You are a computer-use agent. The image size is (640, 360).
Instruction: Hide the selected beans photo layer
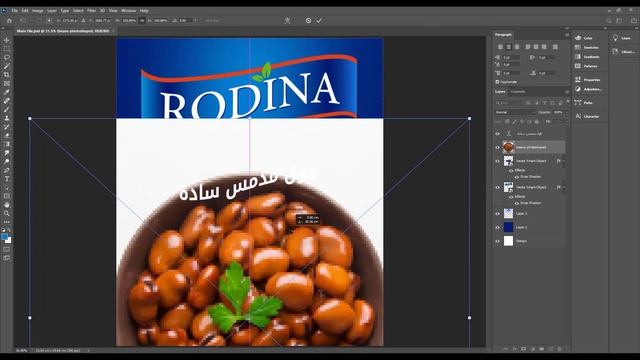[x=497, y=147]
